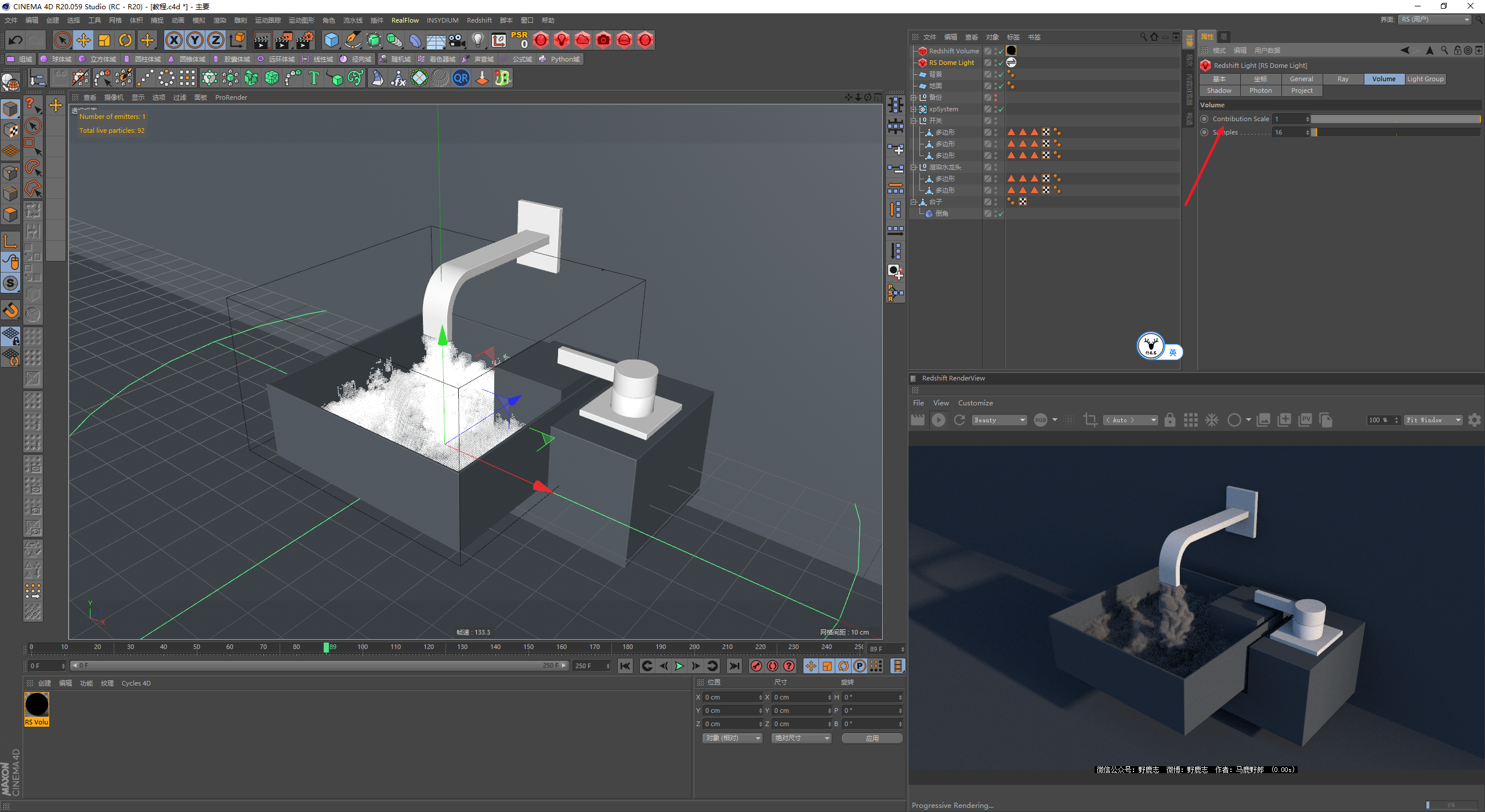Toggle xpSystem enable checkmark
This screenshot has width=1485, height=812.
1001,109
